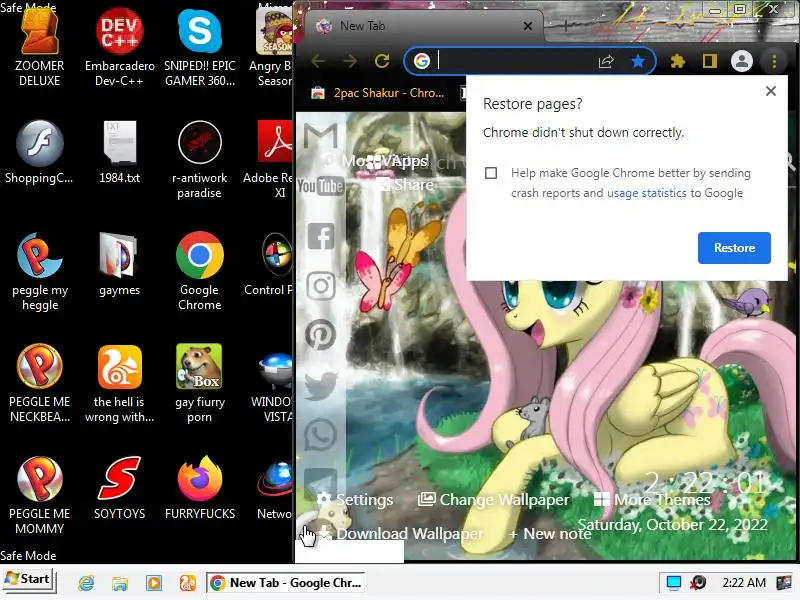The height and width of the screenshot is (600, 800).
Task: Launch media player from quick launch
Action: pos(154,583)
